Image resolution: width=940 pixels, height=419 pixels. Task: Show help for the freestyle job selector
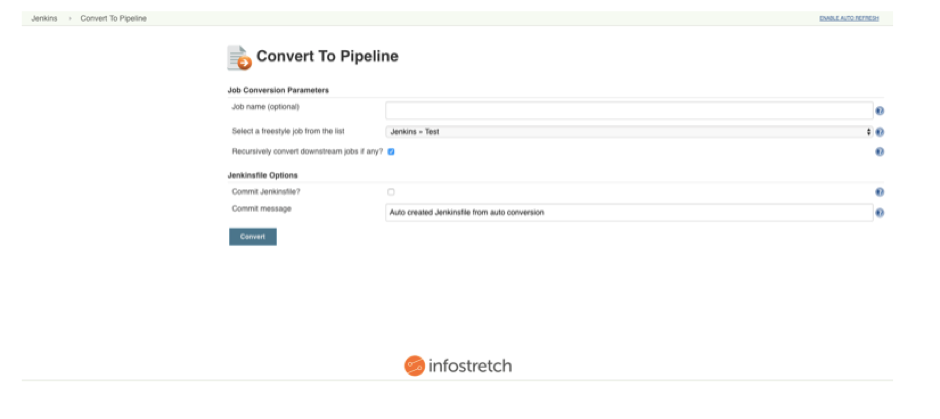879,132
